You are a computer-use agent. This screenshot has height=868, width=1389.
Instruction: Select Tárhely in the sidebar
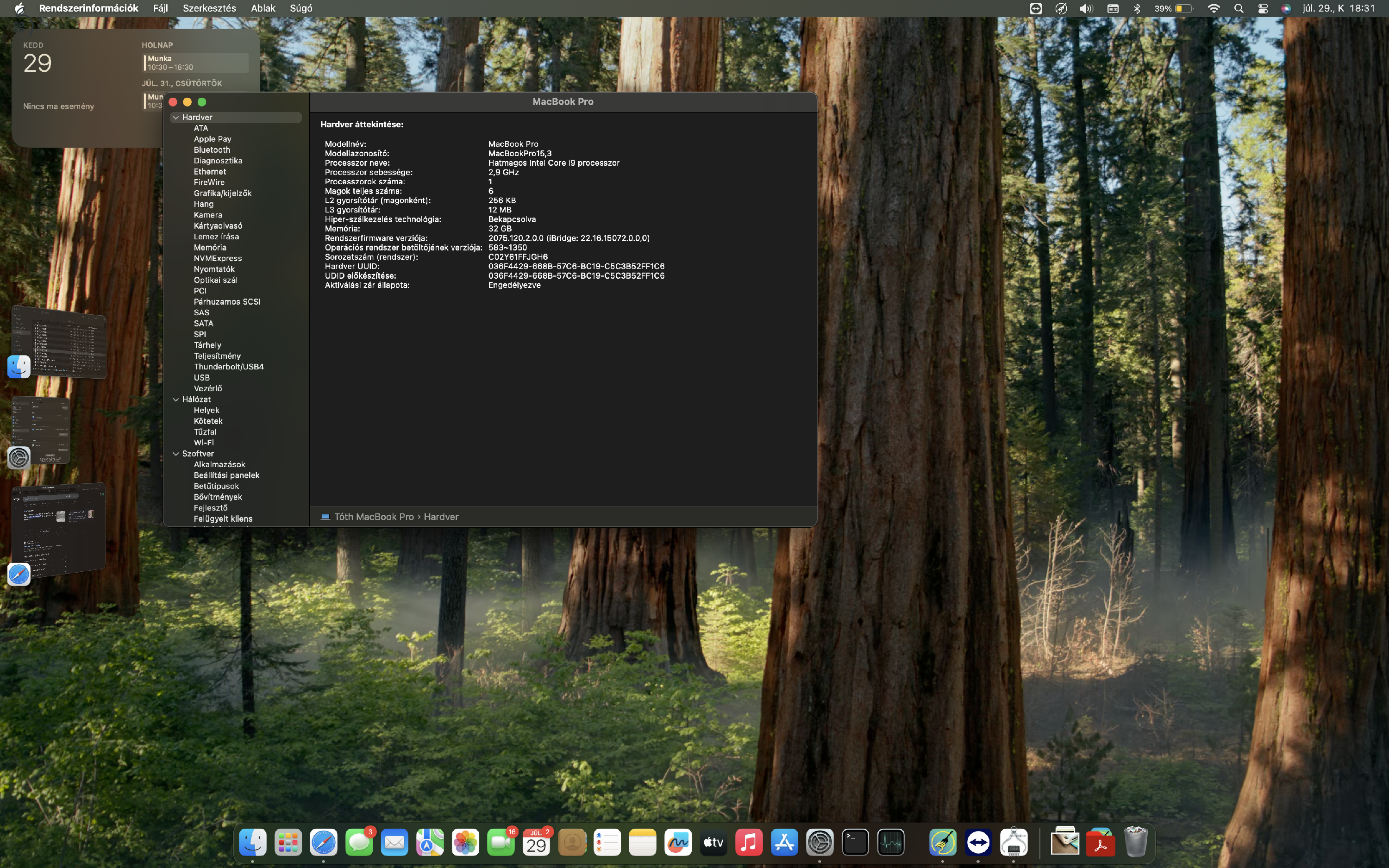pos(207,345)
